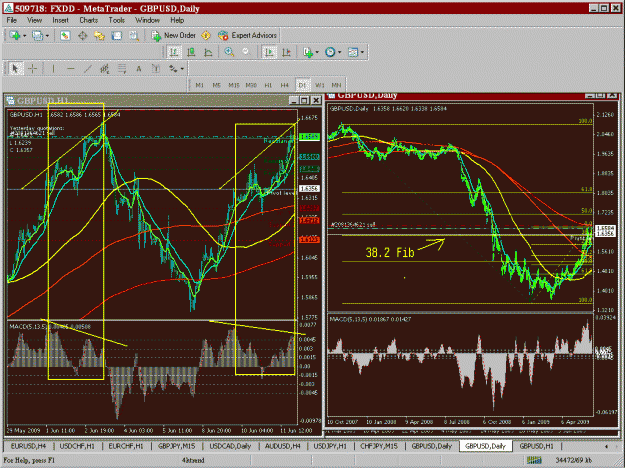
Task: Expand the Templates dropdown arrow
Action: [x=362, y=52]
